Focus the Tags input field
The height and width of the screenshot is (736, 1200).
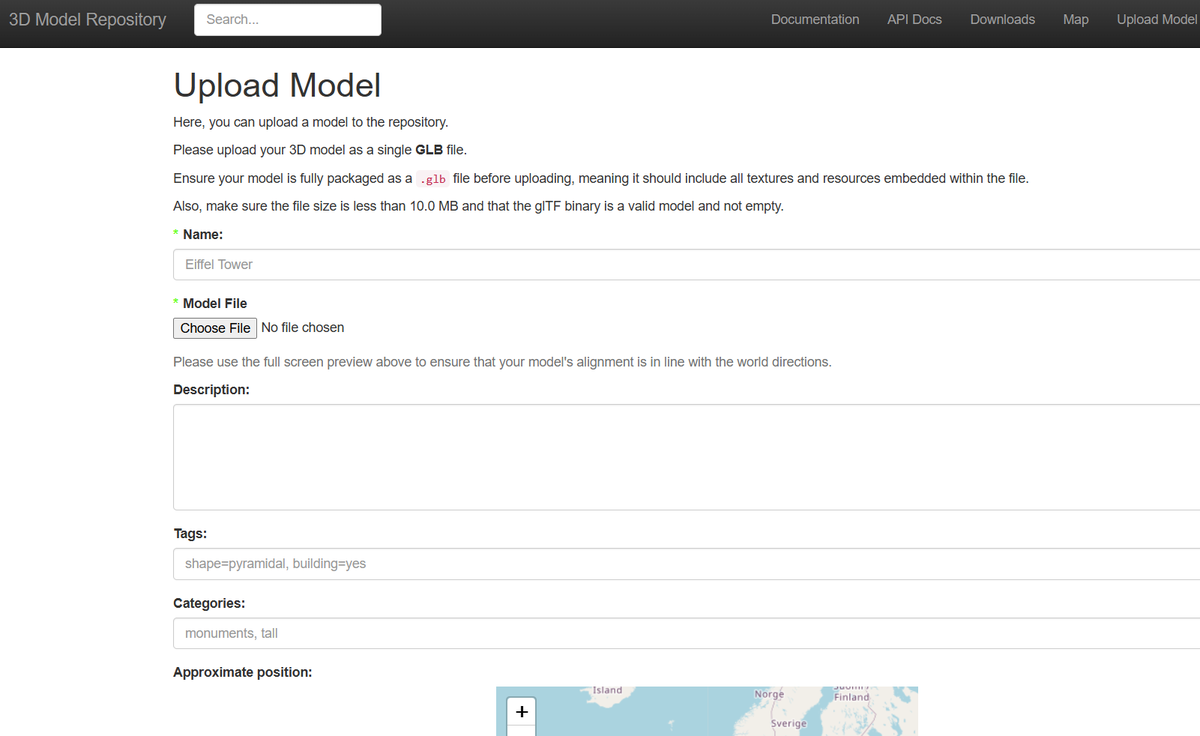click(686, 563)
